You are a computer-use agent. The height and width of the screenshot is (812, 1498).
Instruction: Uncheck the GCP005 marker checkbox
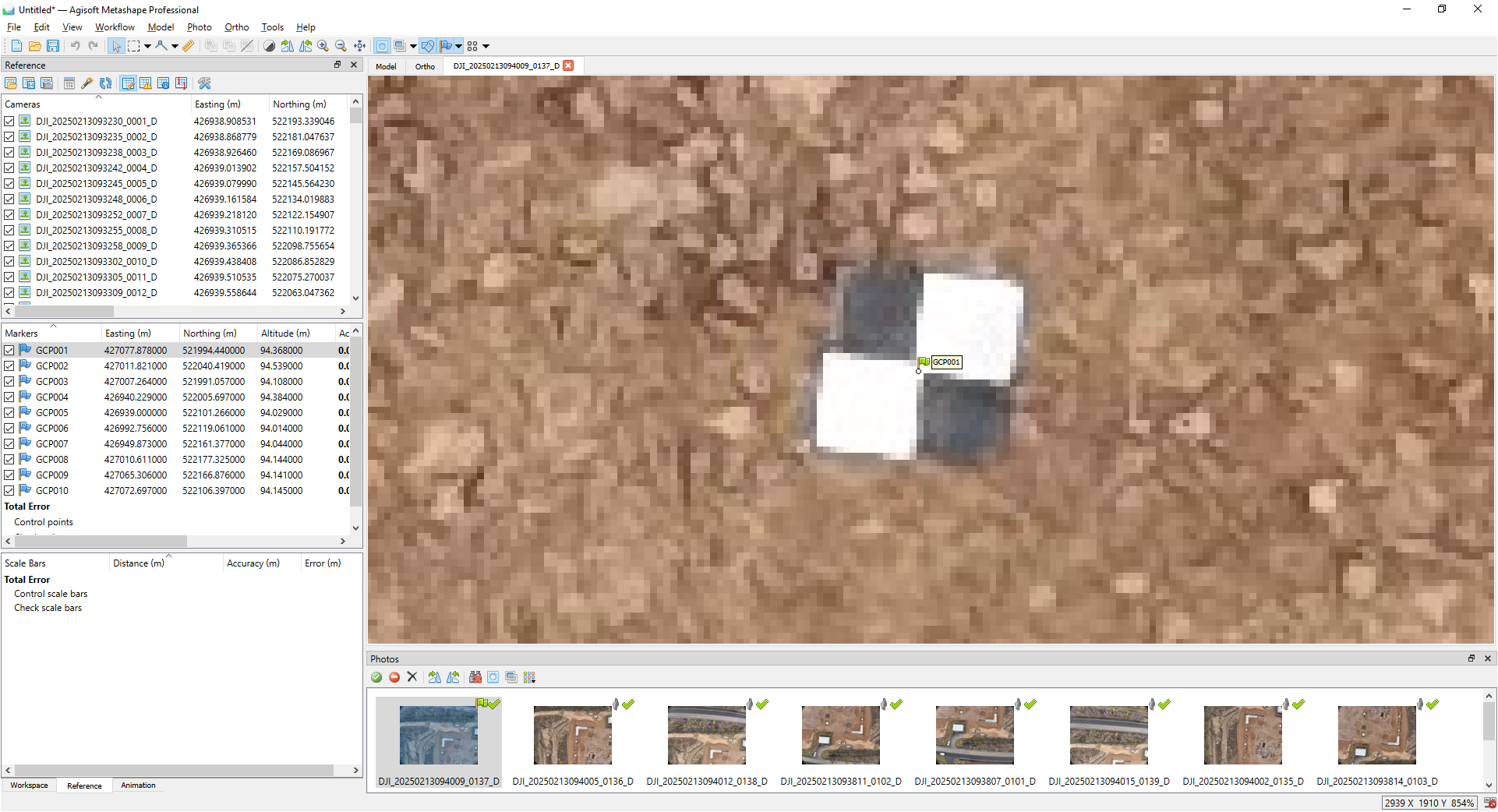click(9, 412)
